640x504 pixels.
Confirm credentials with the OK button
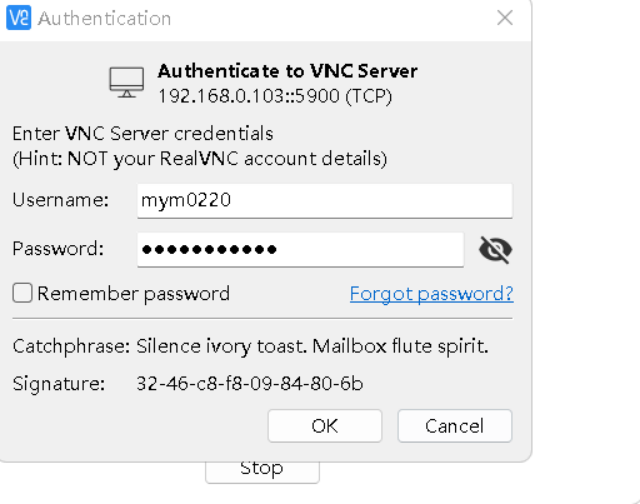(x=325, y=426)
